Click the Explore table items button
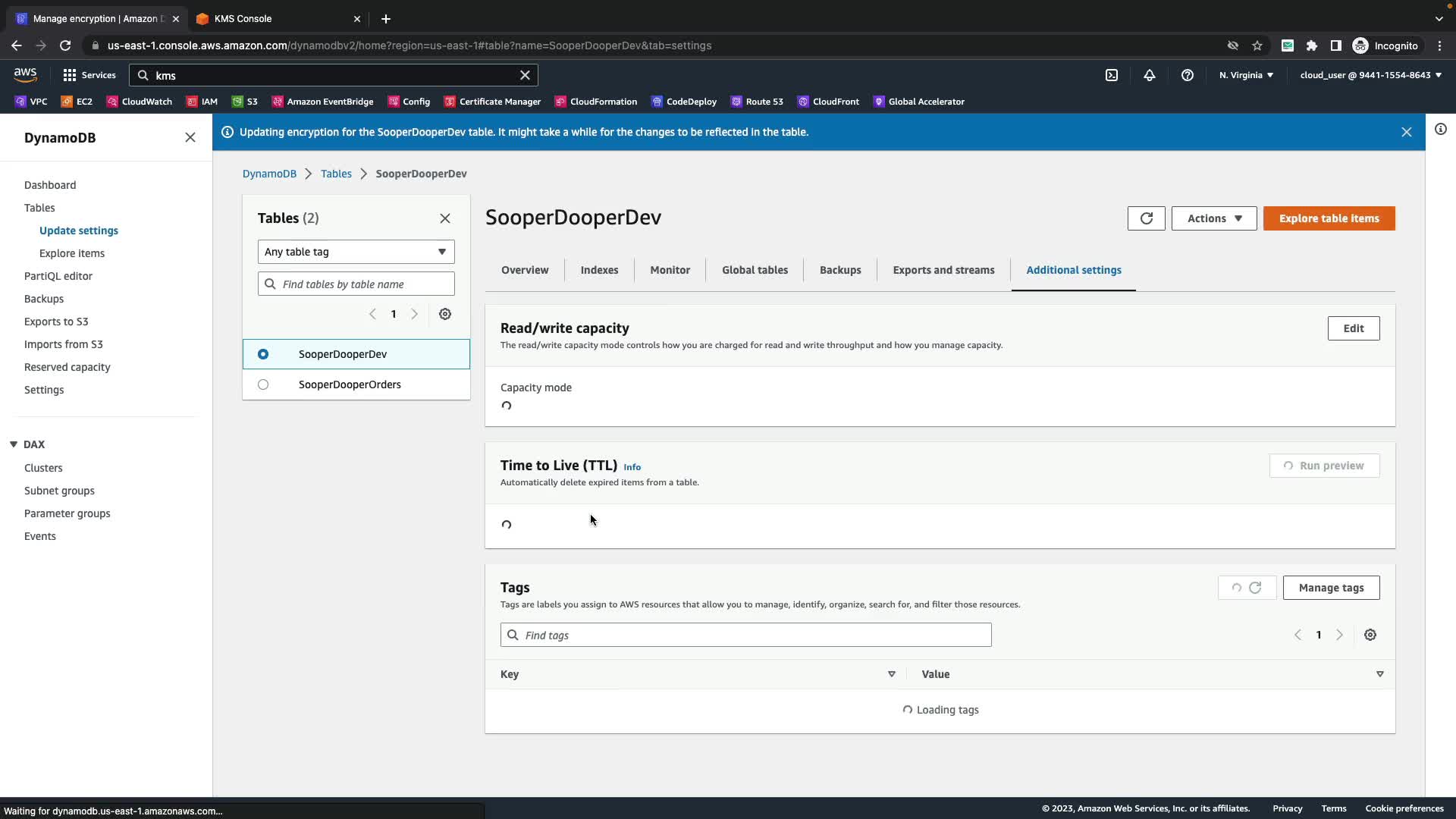This screenshot has height=819, width=1456. 1329,218
